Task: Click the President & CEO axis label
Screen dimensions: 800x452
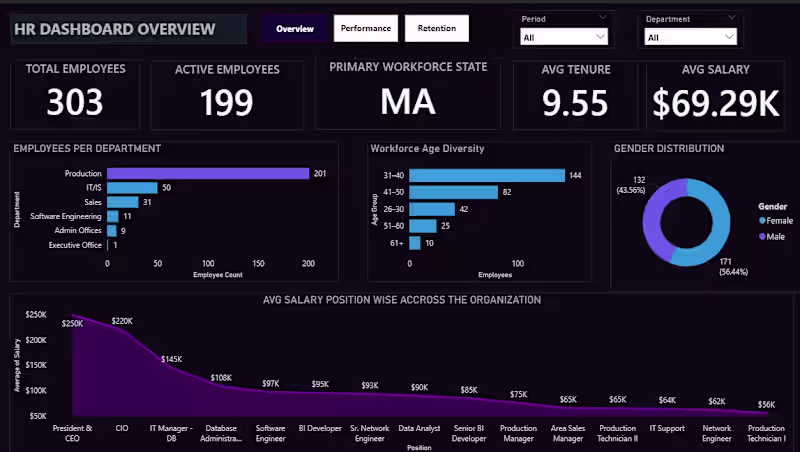Action: pos(72,433)
